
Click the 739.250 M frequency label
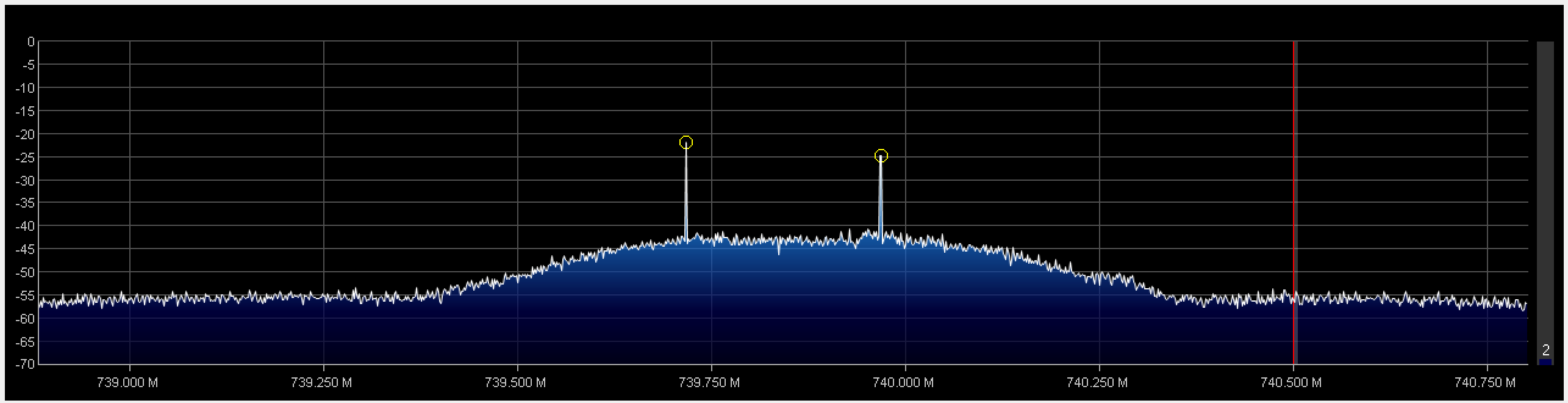coord(321,383)
